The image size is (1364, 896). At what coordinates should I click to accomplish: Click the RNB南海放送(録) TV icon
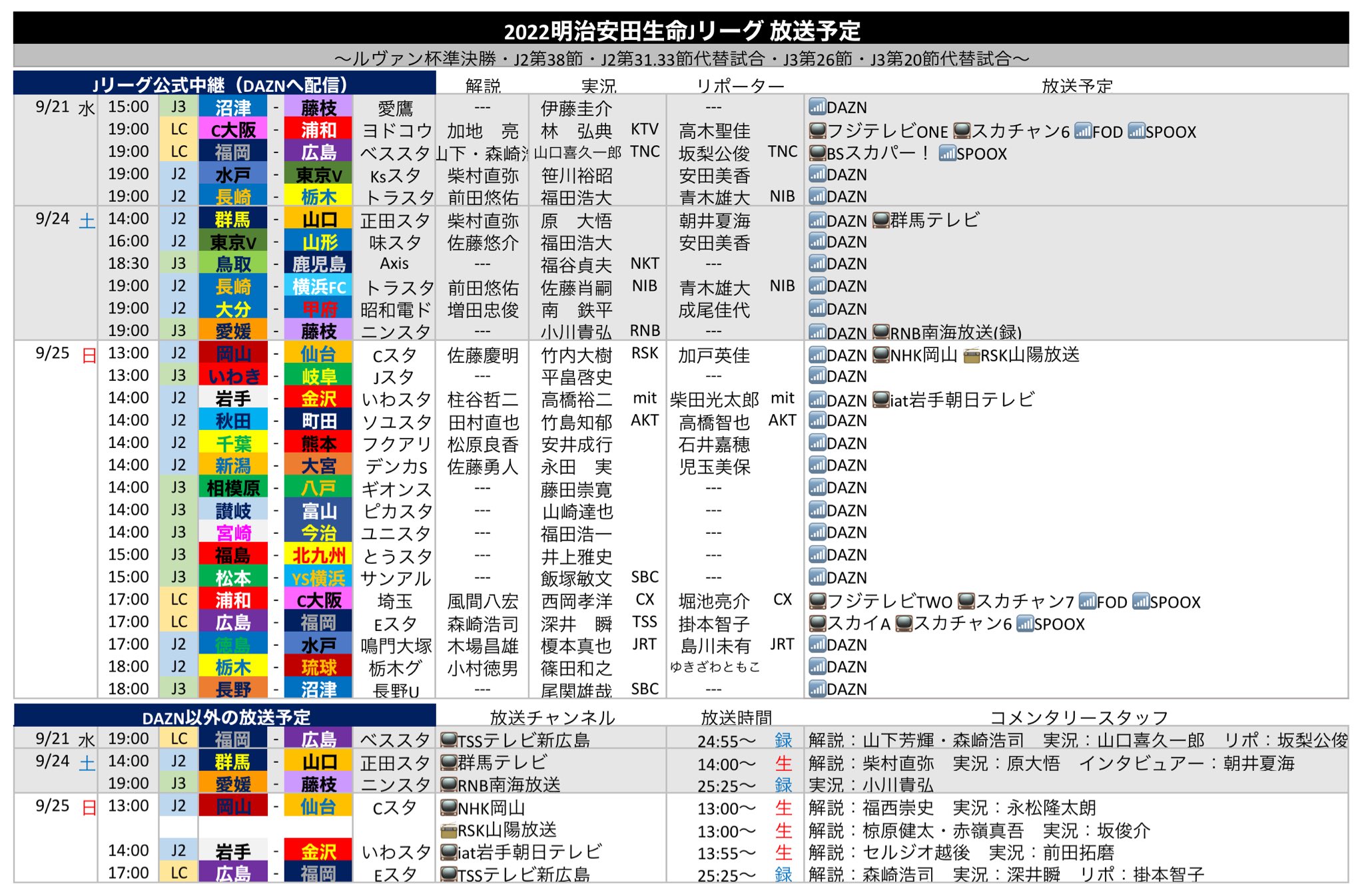(x=881, y=332)
